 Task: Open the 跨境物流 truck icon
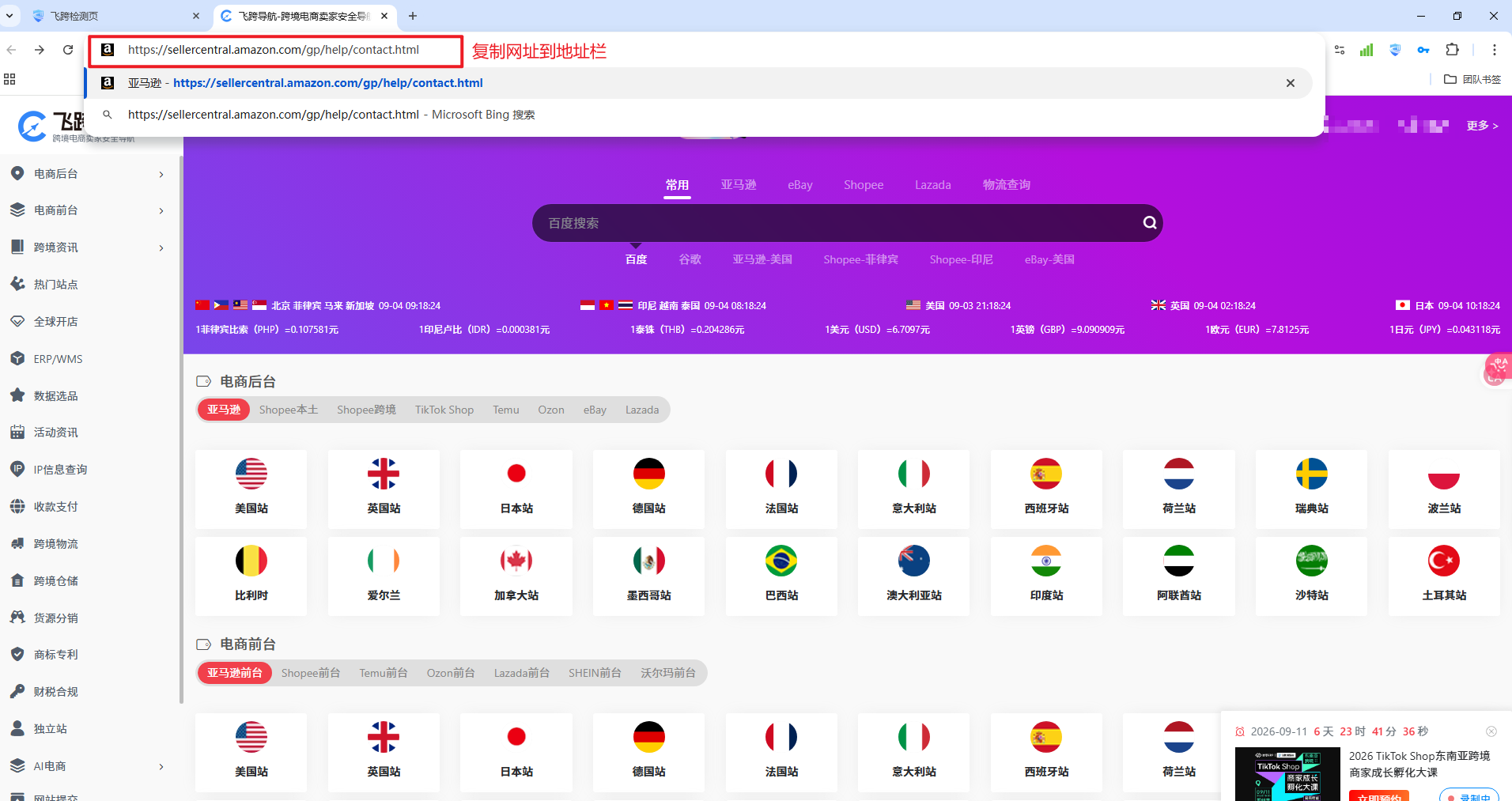17,543
